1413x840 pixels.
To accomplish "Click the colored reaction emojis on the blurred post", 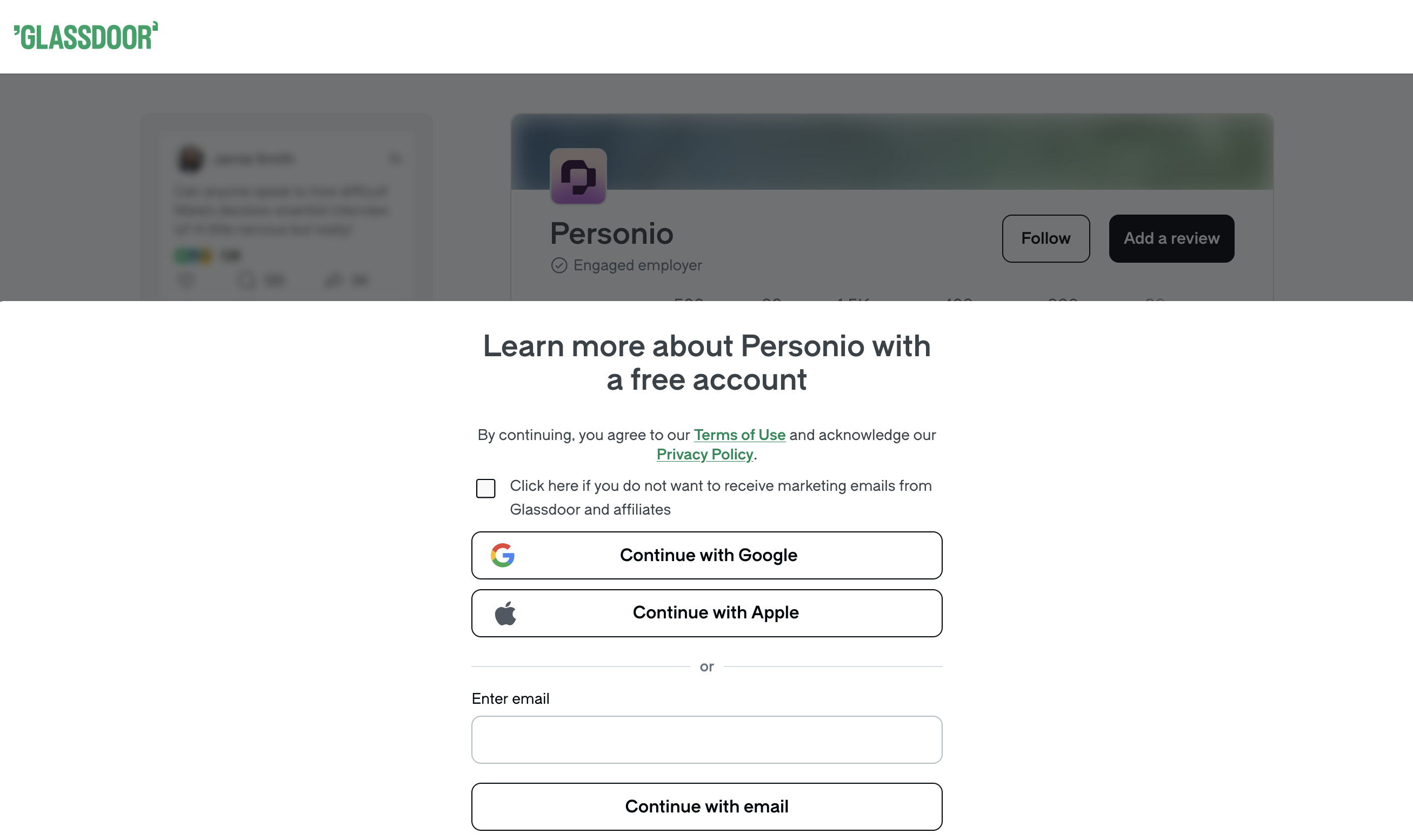I will [x=193, y=256].
